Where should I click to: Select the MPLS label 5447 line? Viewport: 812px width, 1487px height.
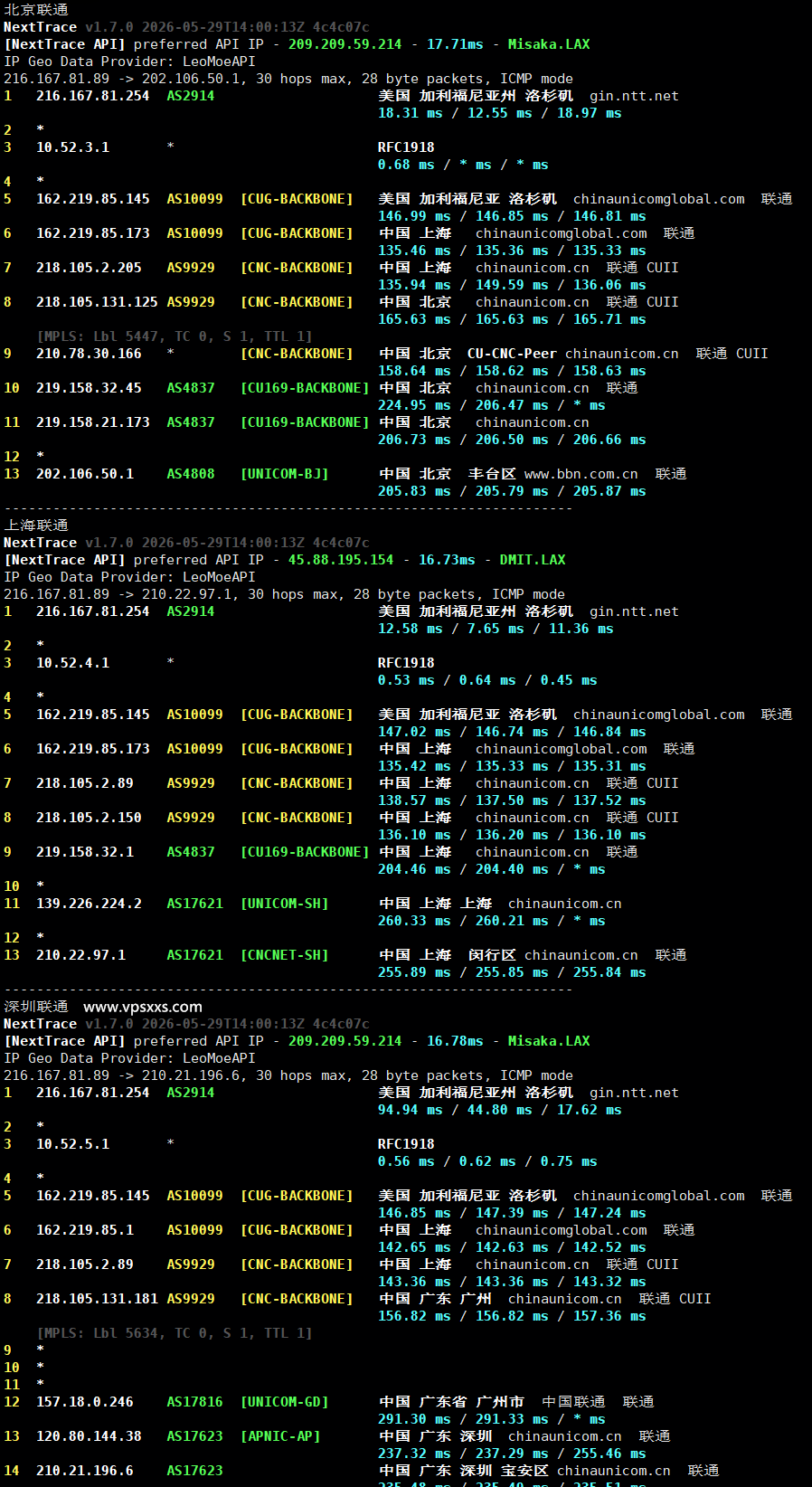pos(175,336)
